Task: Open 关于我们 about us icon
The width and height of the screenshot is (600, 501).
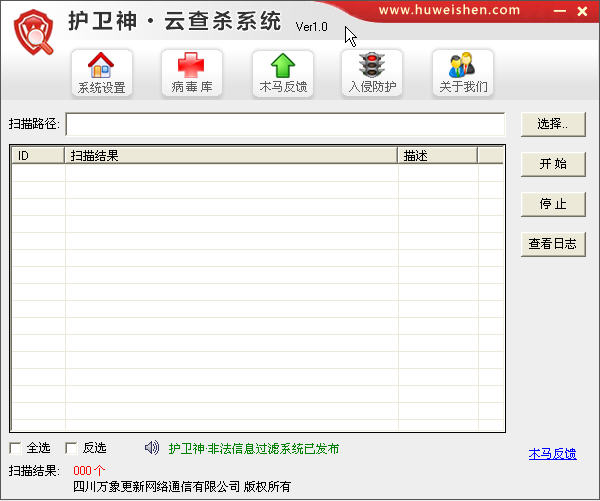Action: [463, 73]
